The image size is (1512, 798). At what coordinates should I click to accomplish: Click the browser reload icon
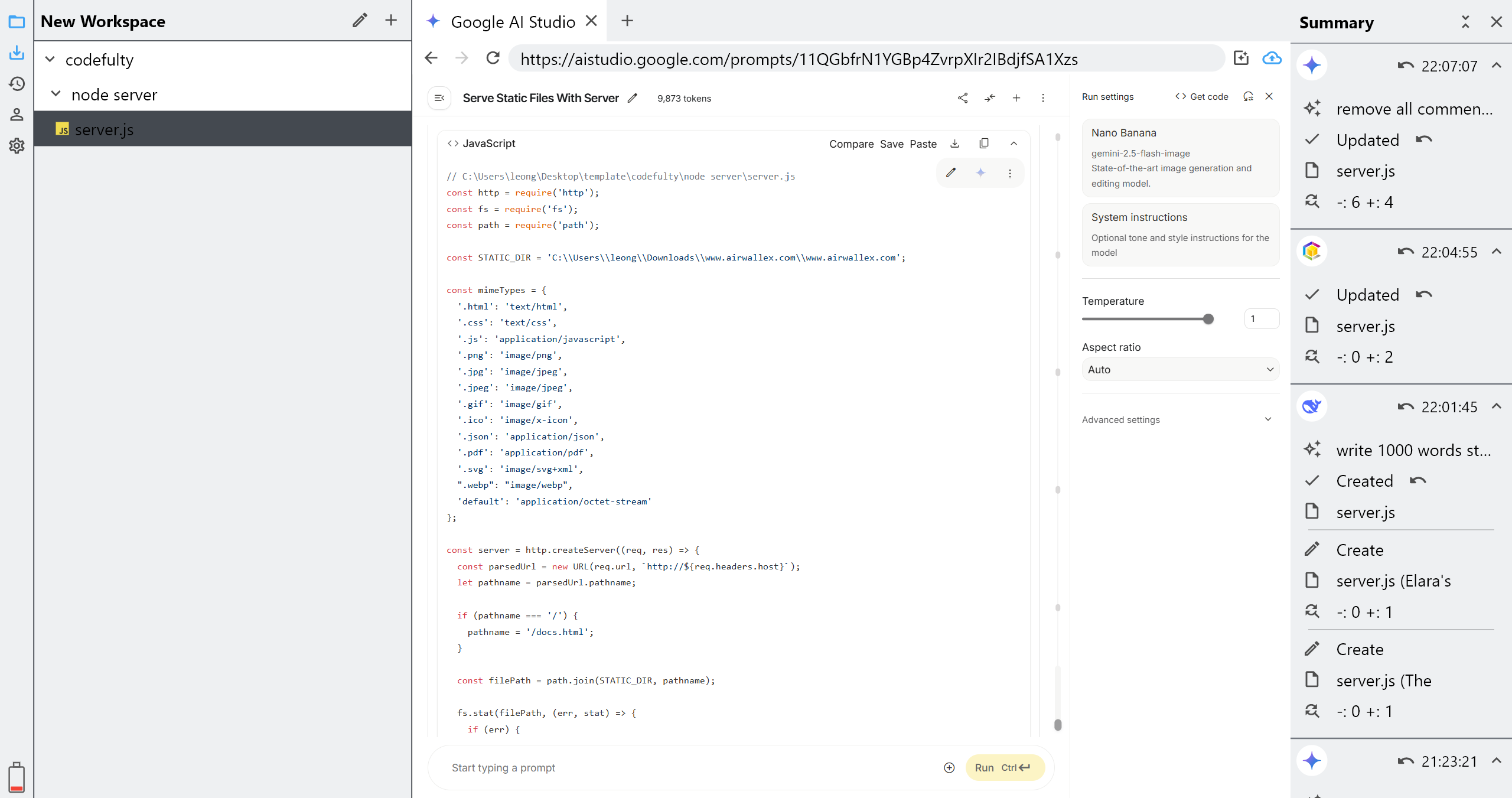pyautogui.click(x=493, y=58)
